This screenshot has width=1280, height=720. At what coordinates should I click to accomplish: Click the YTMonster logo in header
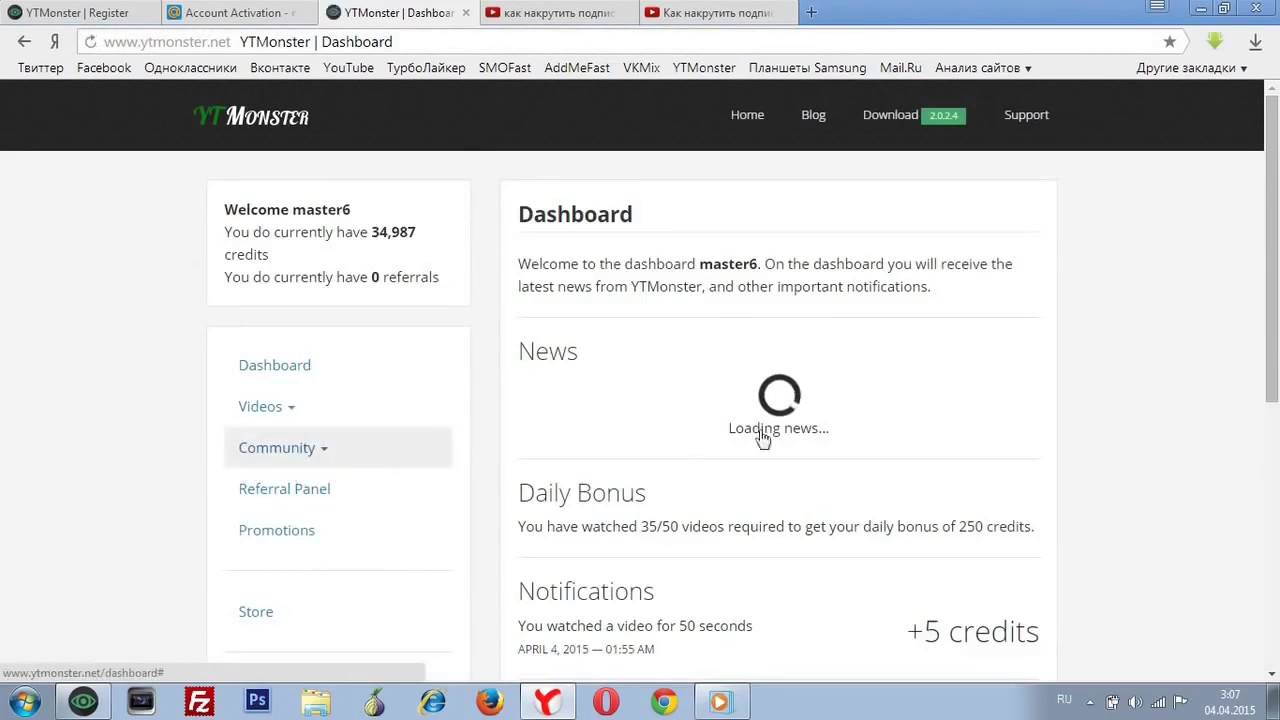coord(251,116)
